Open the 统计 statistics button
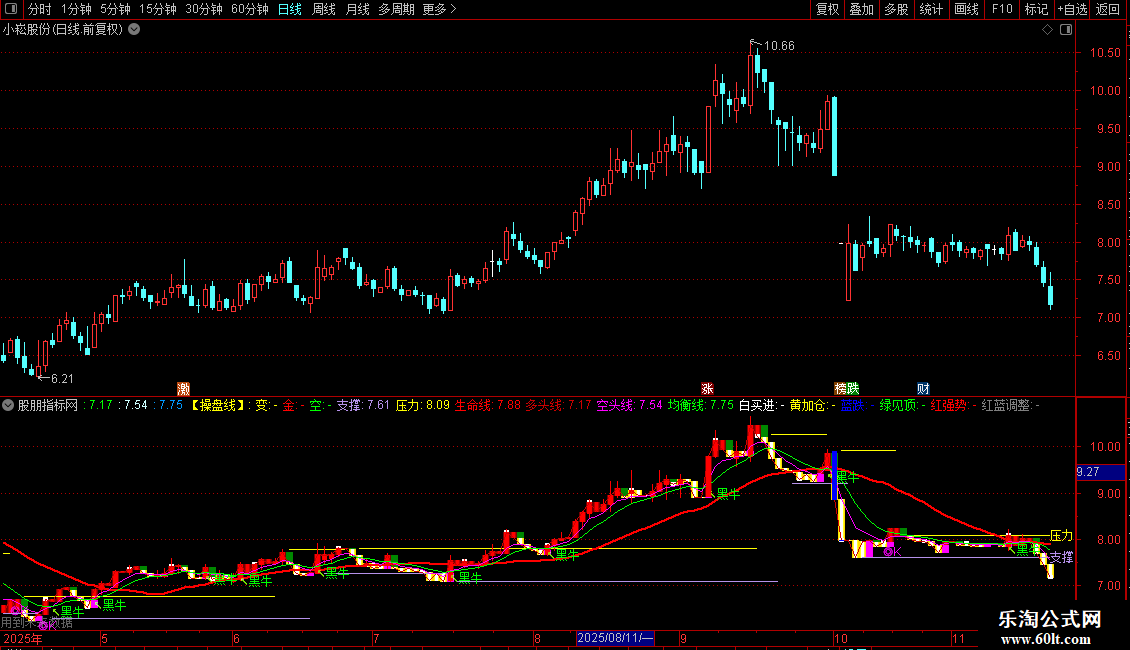The width and height of the screenshot is (1130, 650). coord(931,9)
